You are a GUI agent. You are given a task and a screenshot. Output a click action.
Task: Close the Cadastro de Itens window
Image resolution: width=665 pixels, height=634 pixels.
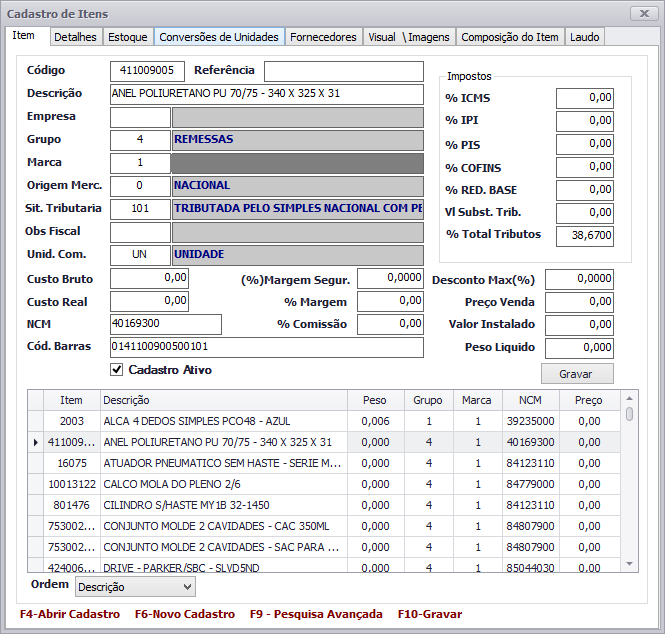(x=644, y=14)
